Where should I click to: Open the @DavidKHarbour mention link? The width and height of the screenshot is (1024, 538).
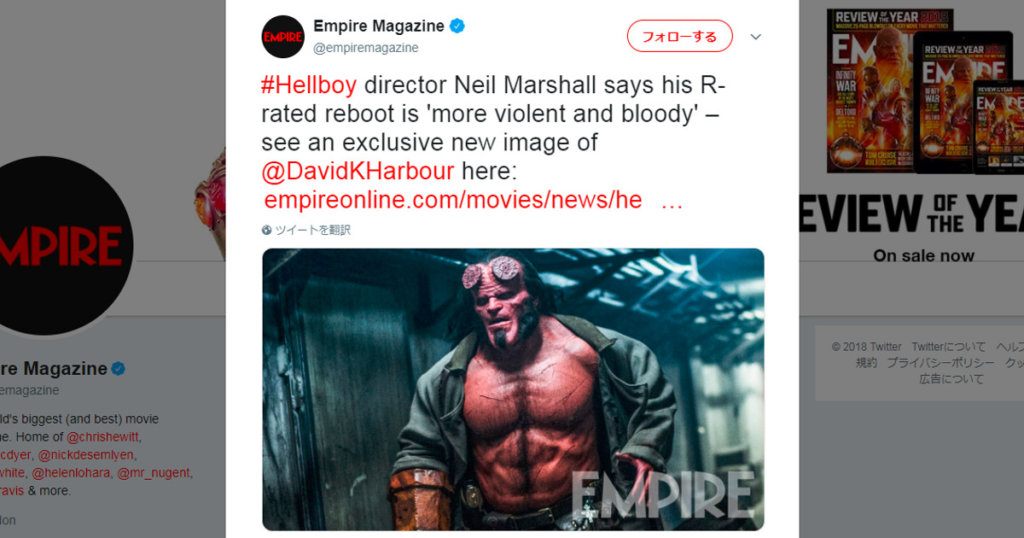(357, 171)
